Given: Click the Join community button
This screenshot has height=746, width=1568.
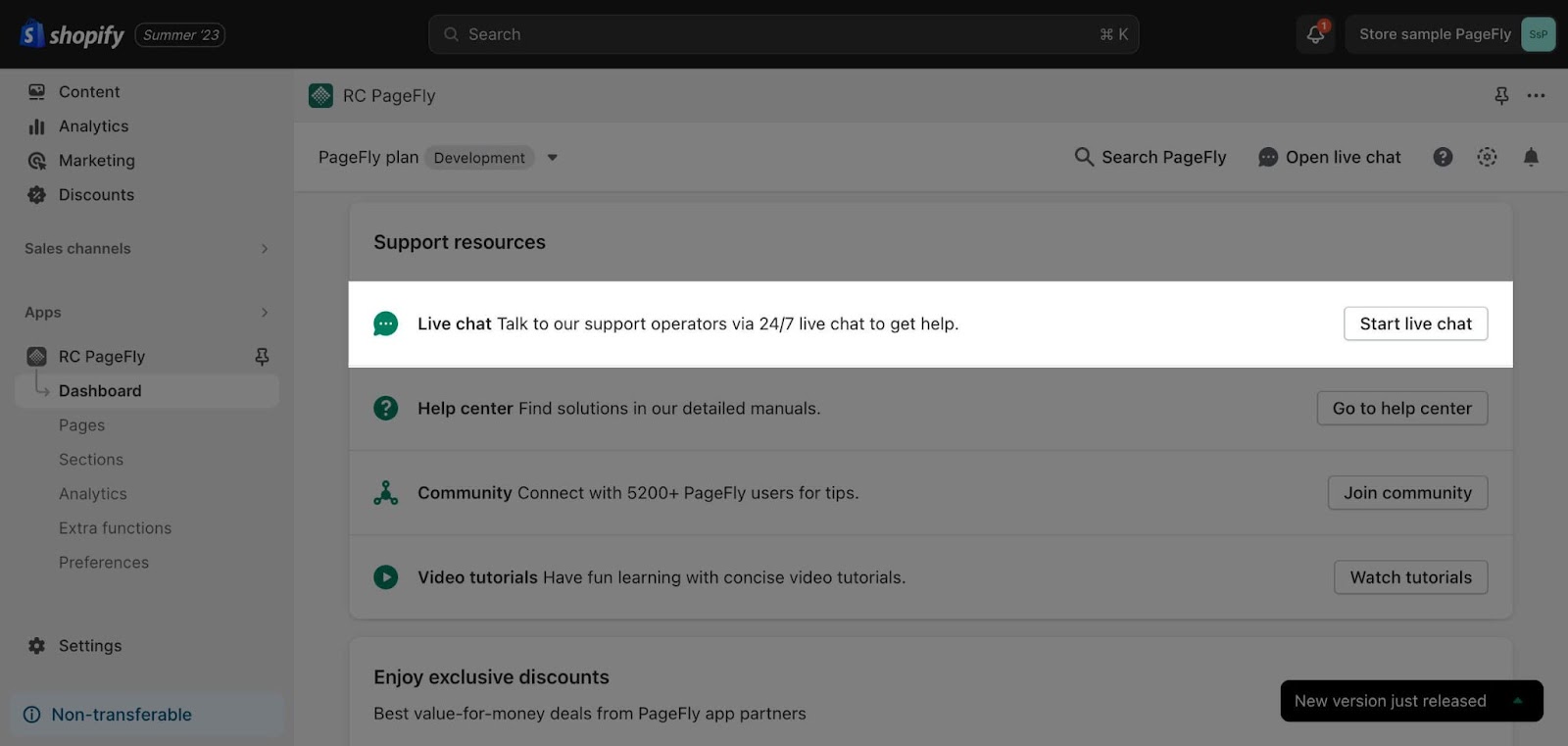Looking at the screenshot, I should 1407,493.
